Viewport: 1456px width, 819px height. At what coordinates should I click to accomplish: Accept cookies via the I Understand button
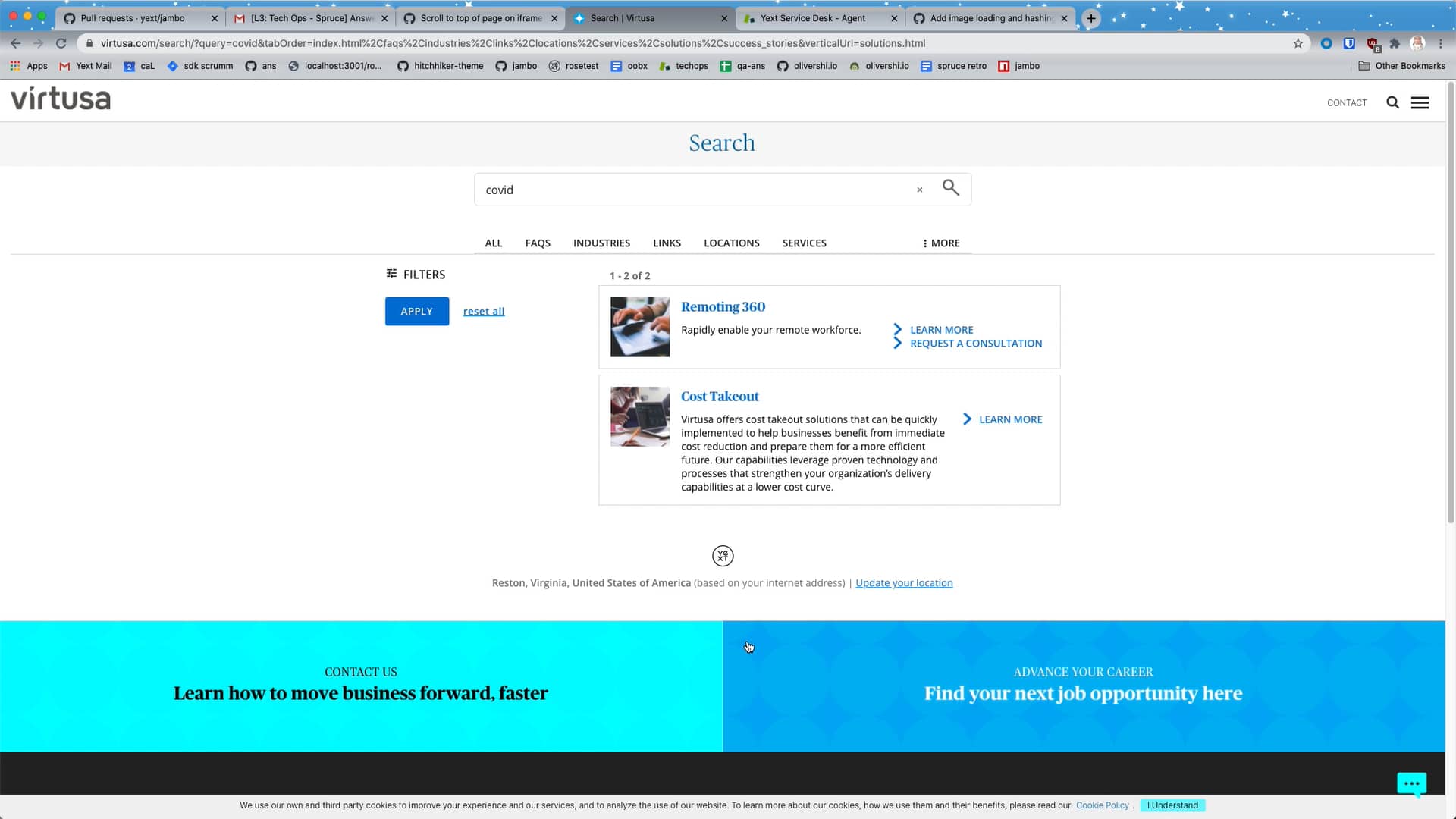pos(1172,805)
